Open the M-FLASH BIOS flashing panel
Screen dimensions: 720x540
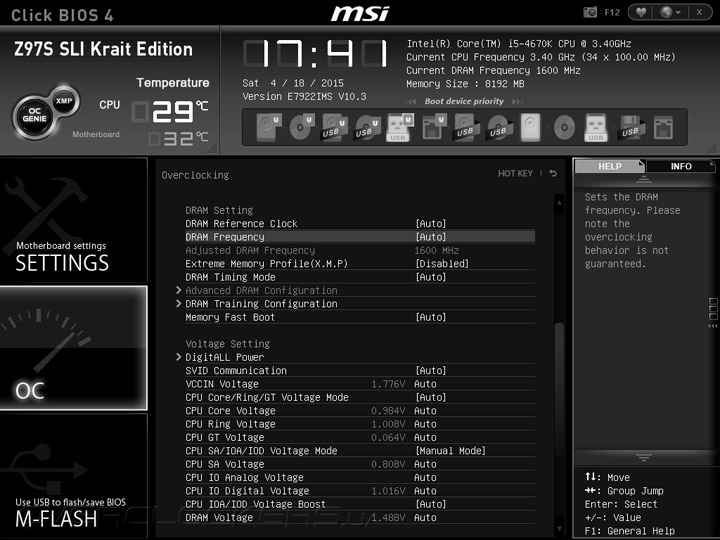point(73,476)
